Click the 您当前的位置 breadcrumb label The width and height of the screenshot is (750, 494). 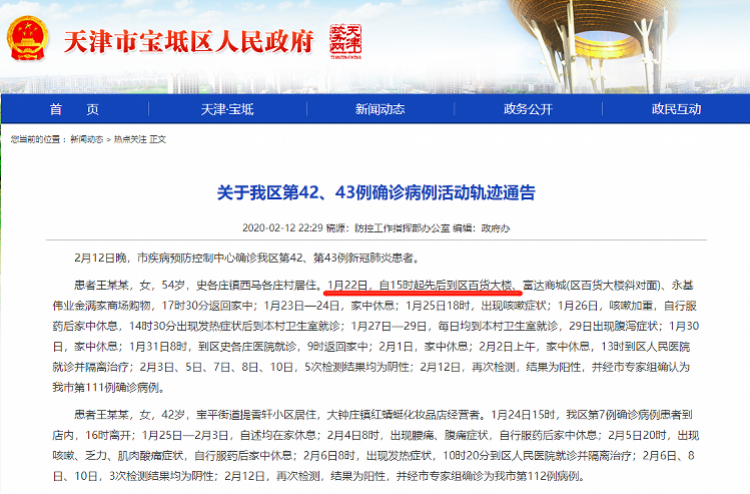(36, 140)
